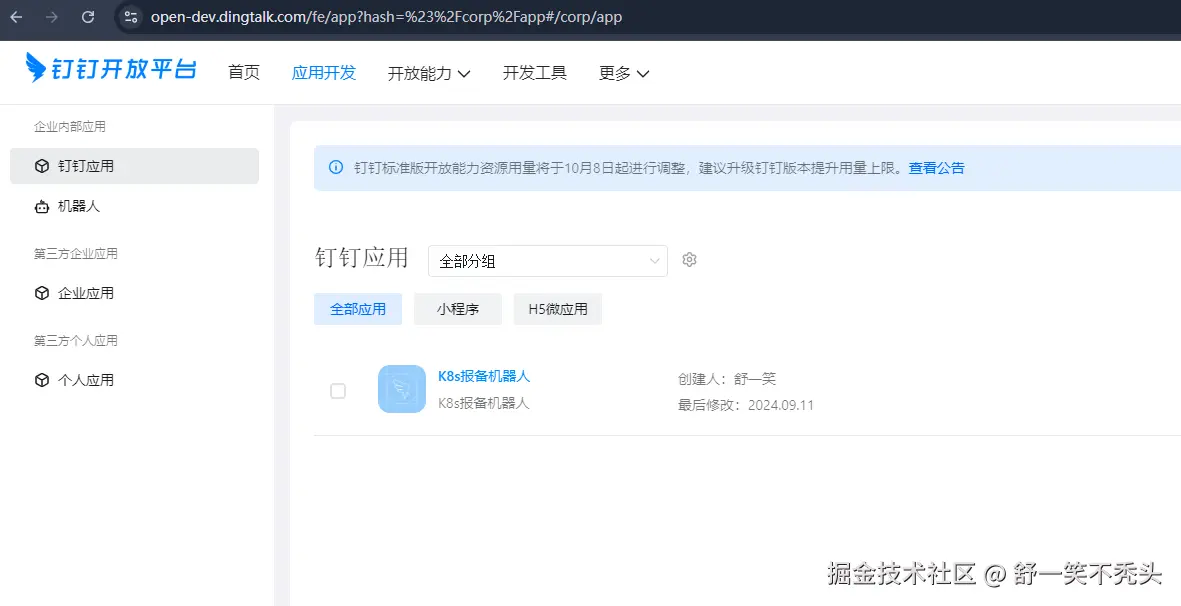Open the K8s报备机器人 app thumbnail

tap(402, 389)
